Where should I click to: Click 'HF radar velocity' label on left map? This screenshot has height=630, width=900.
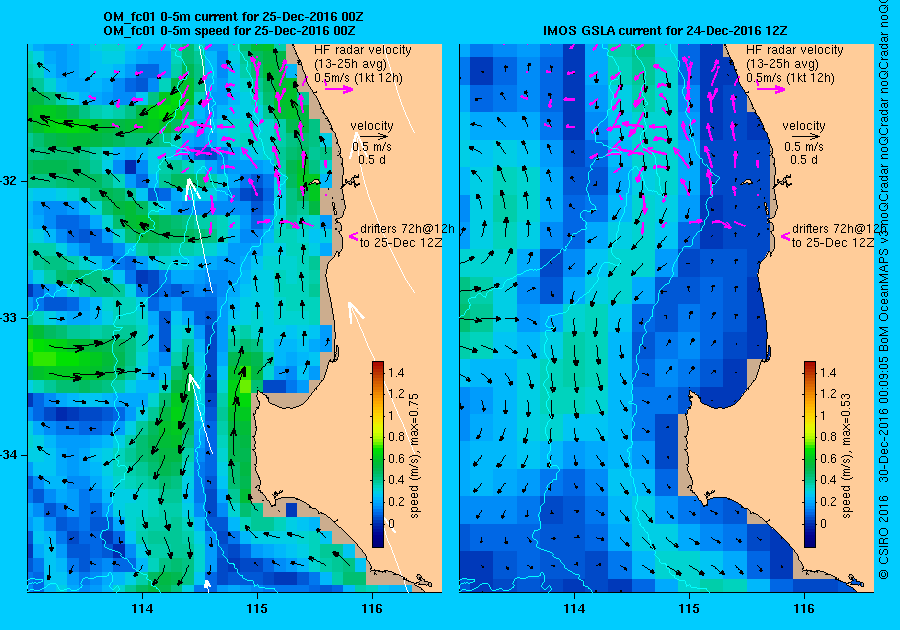363,50
